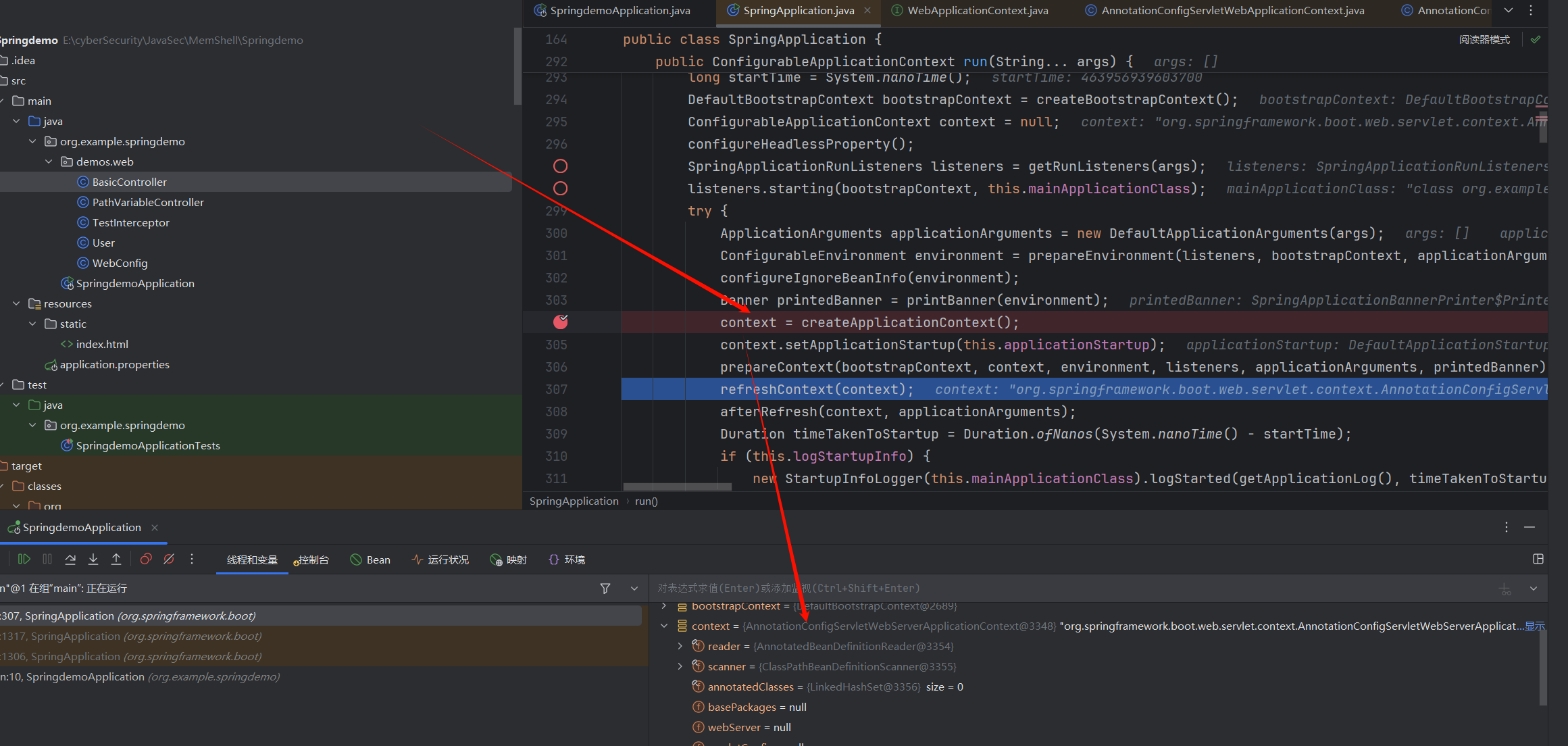
Task: Click the Resume Program debugger icon
Action: click(x=24, y=559)
